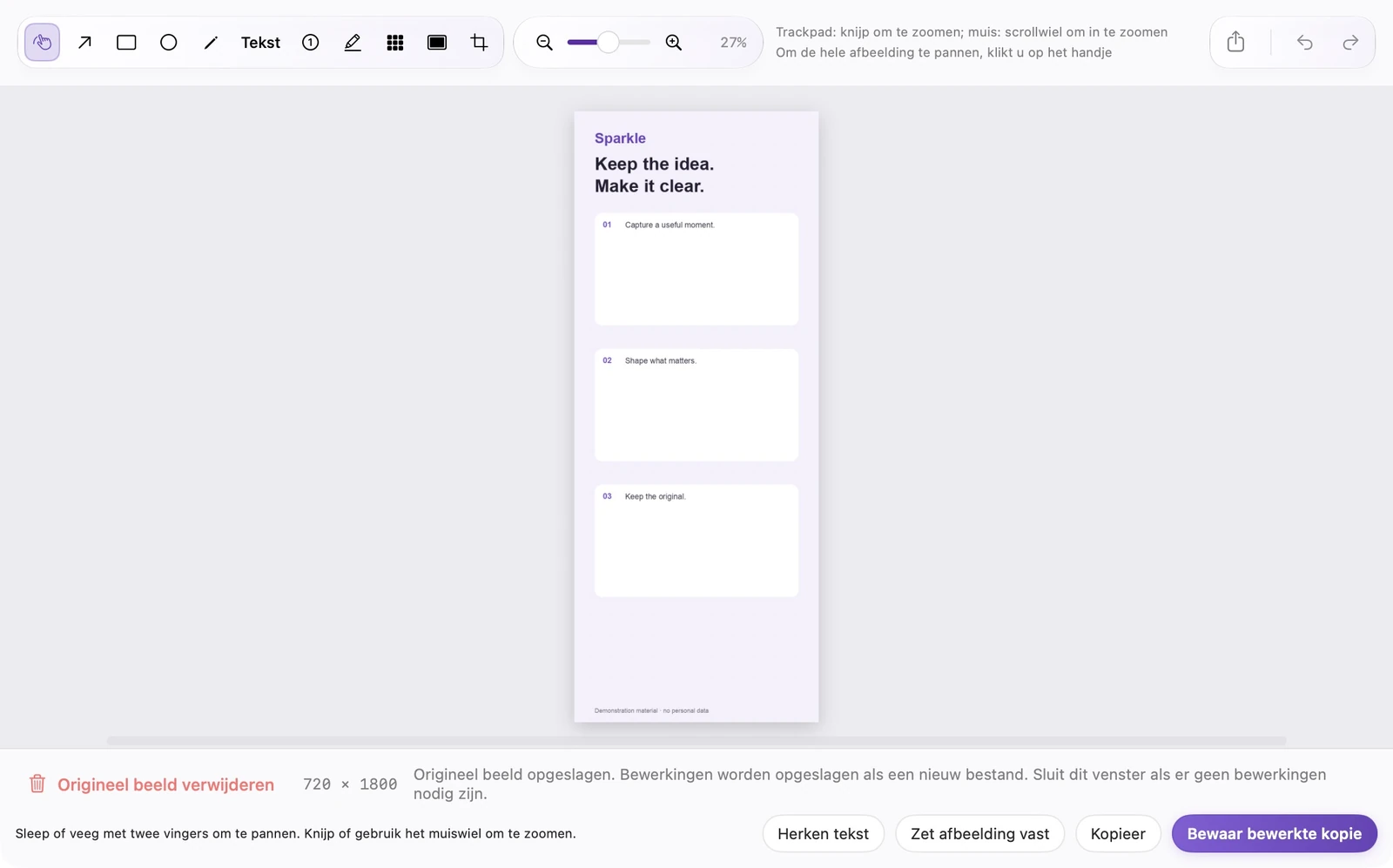This screenshot has width=1393, height=868.
Task: Select the arrow annotation tool
Action: click(84, 42)
